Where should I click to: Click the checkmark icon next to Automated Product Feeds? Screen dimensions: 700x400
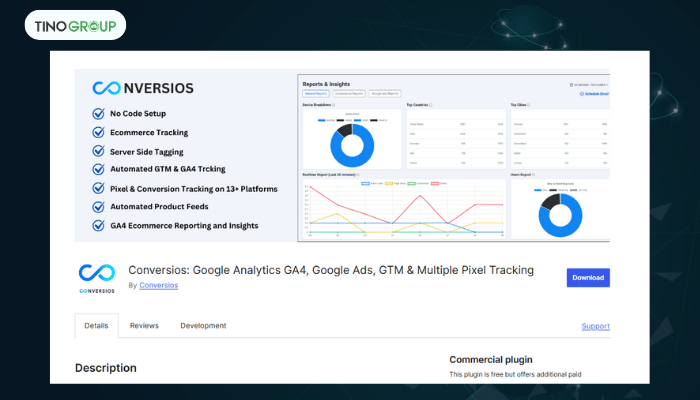coord(98,206)
